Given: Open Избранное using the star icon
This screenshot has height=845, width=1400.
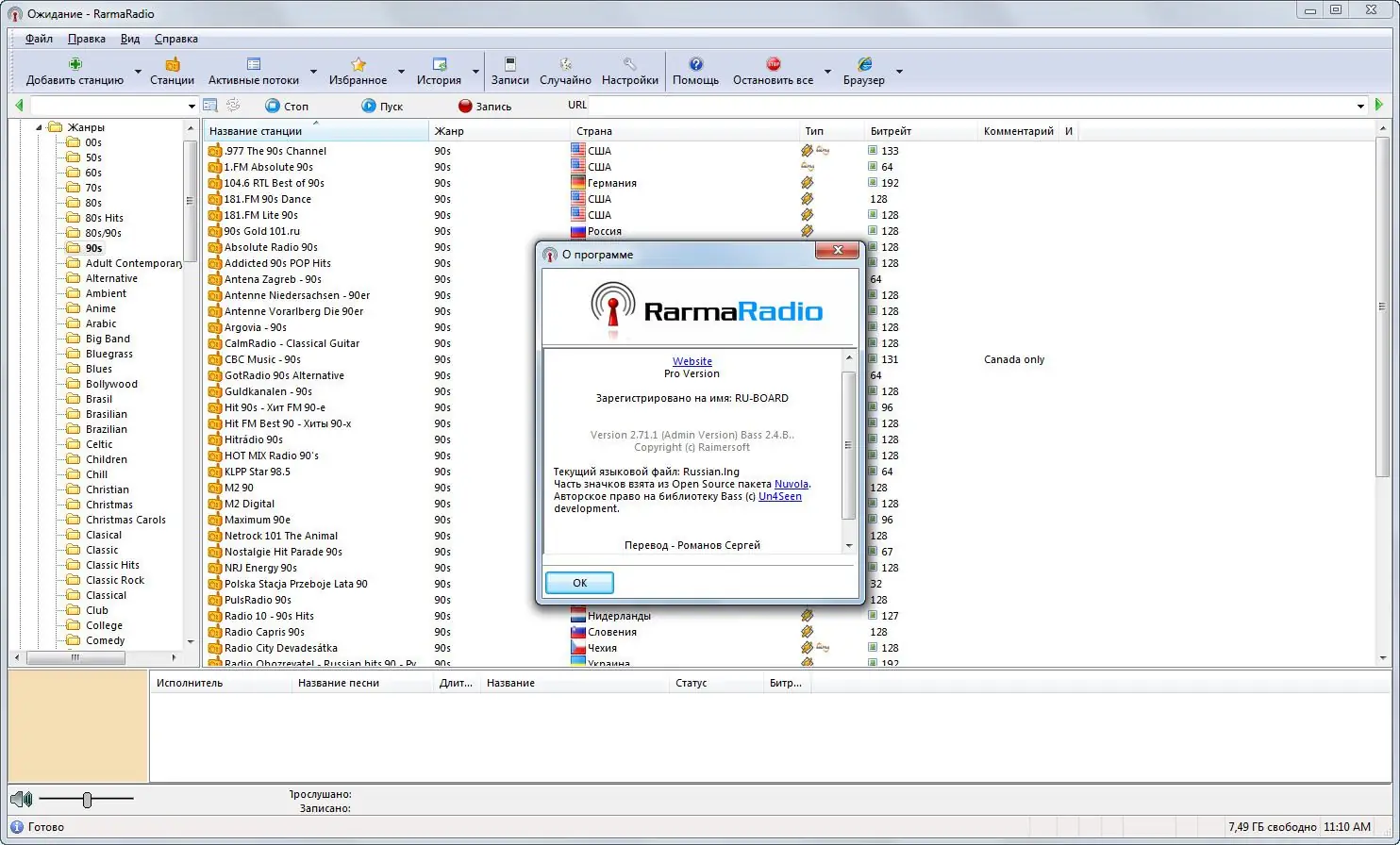Looking at the screenshot, I should [358, 63].
